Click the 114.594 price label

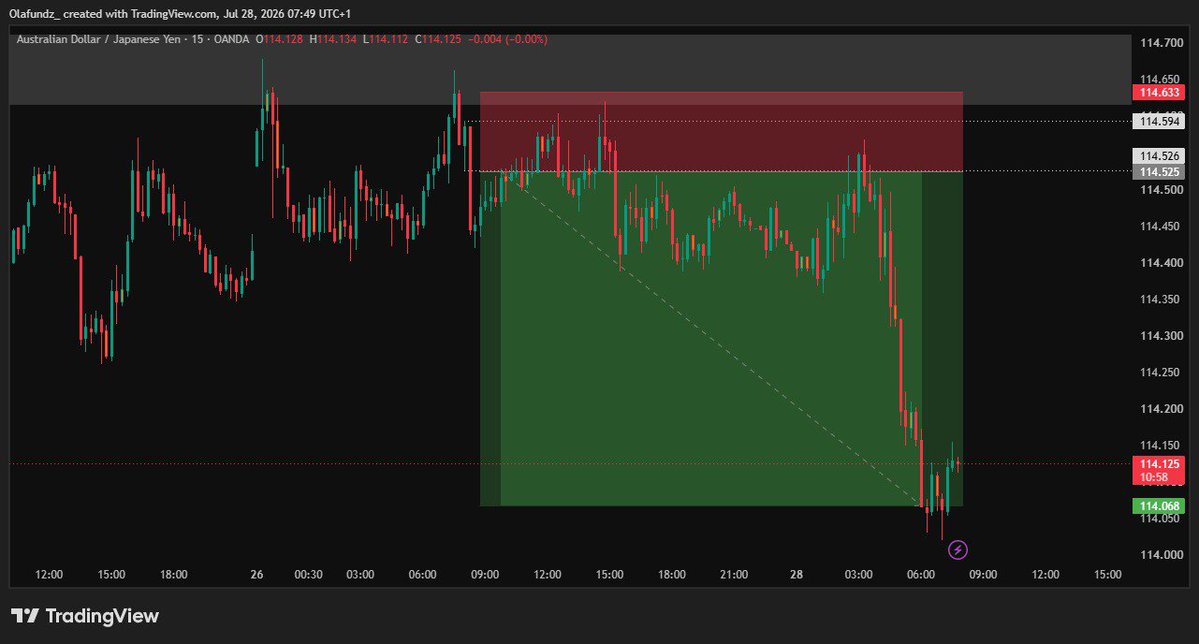[x=1158, y=122]
